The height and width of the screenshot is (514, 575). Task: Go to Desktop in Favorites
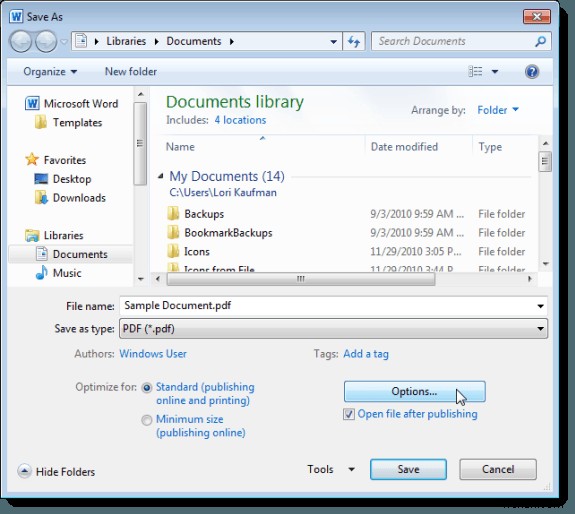pos(63,179)
